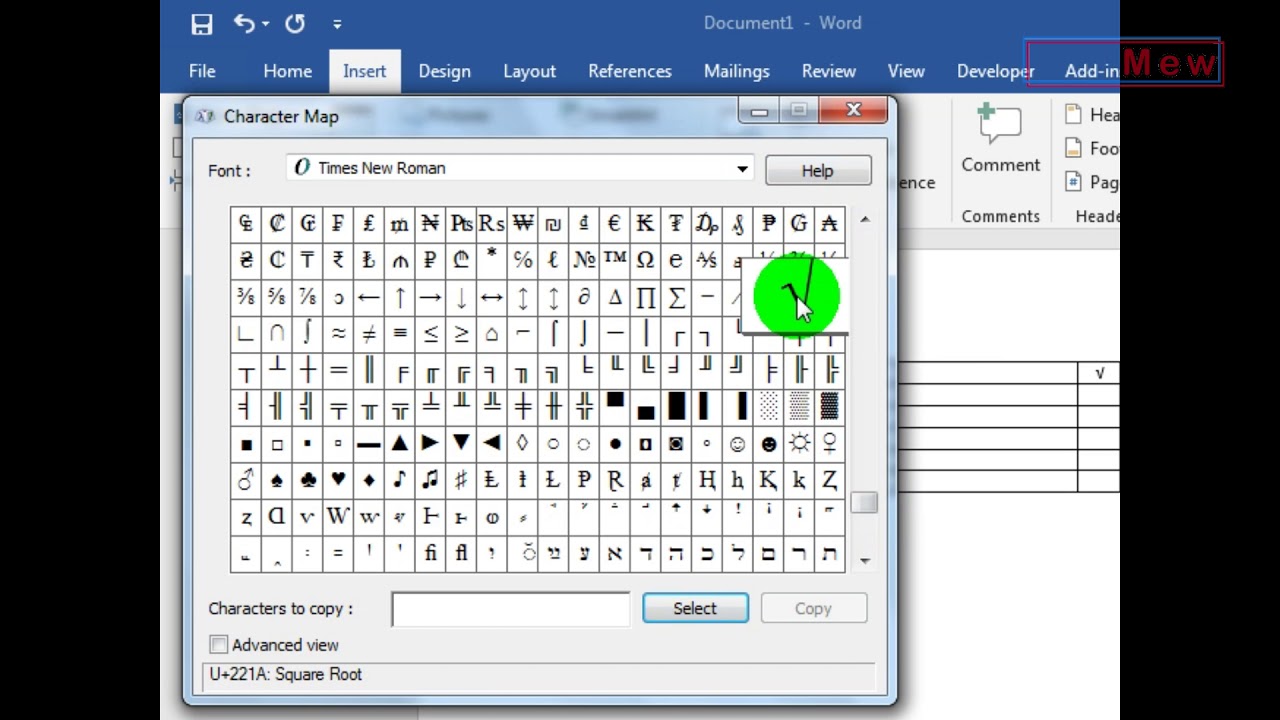
Task: Click the Redo icon in quick access toolbar
Action: pos(295,23)
